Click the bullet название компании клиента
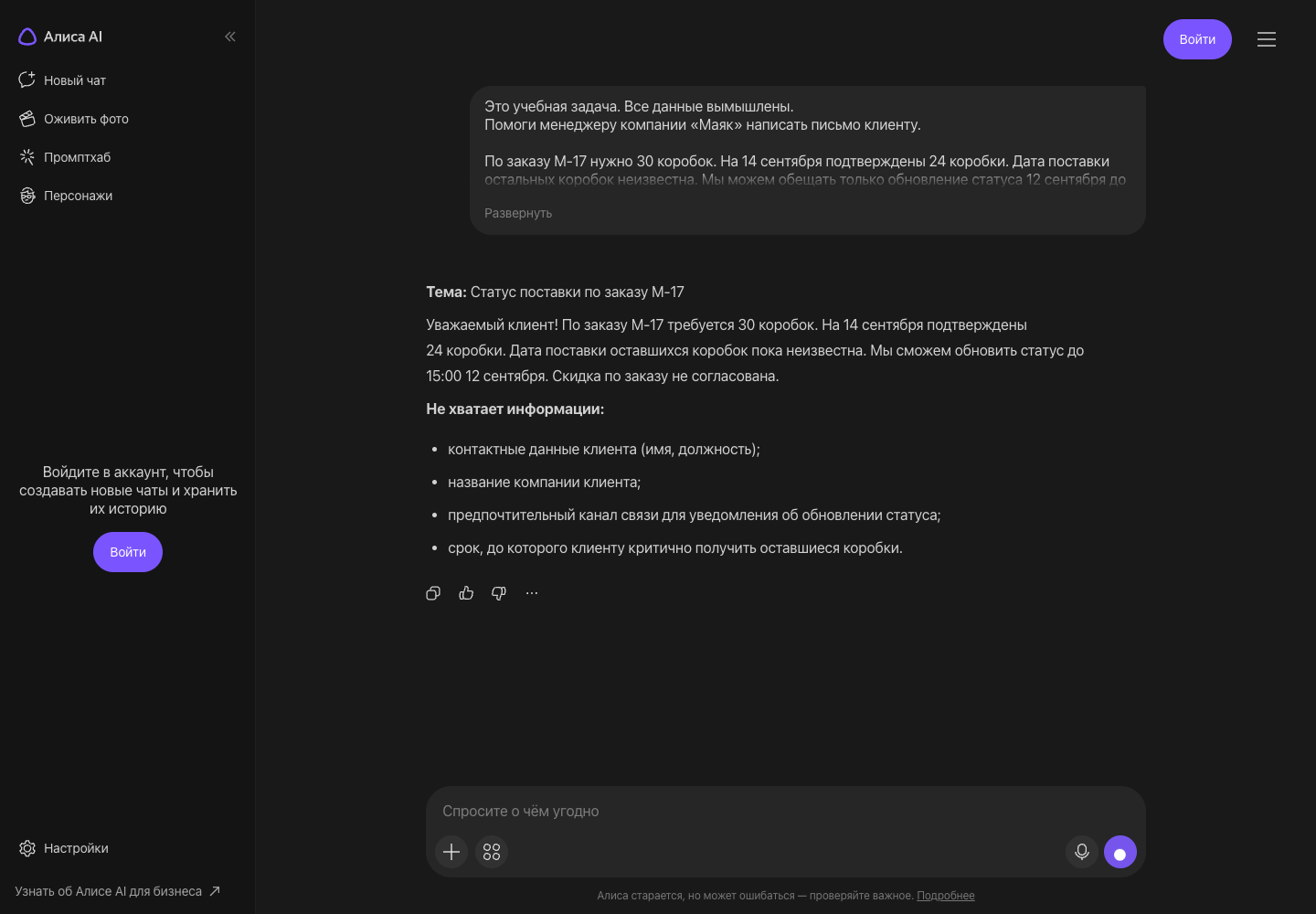Viewport: 1316px width, 914px height. 545,483
